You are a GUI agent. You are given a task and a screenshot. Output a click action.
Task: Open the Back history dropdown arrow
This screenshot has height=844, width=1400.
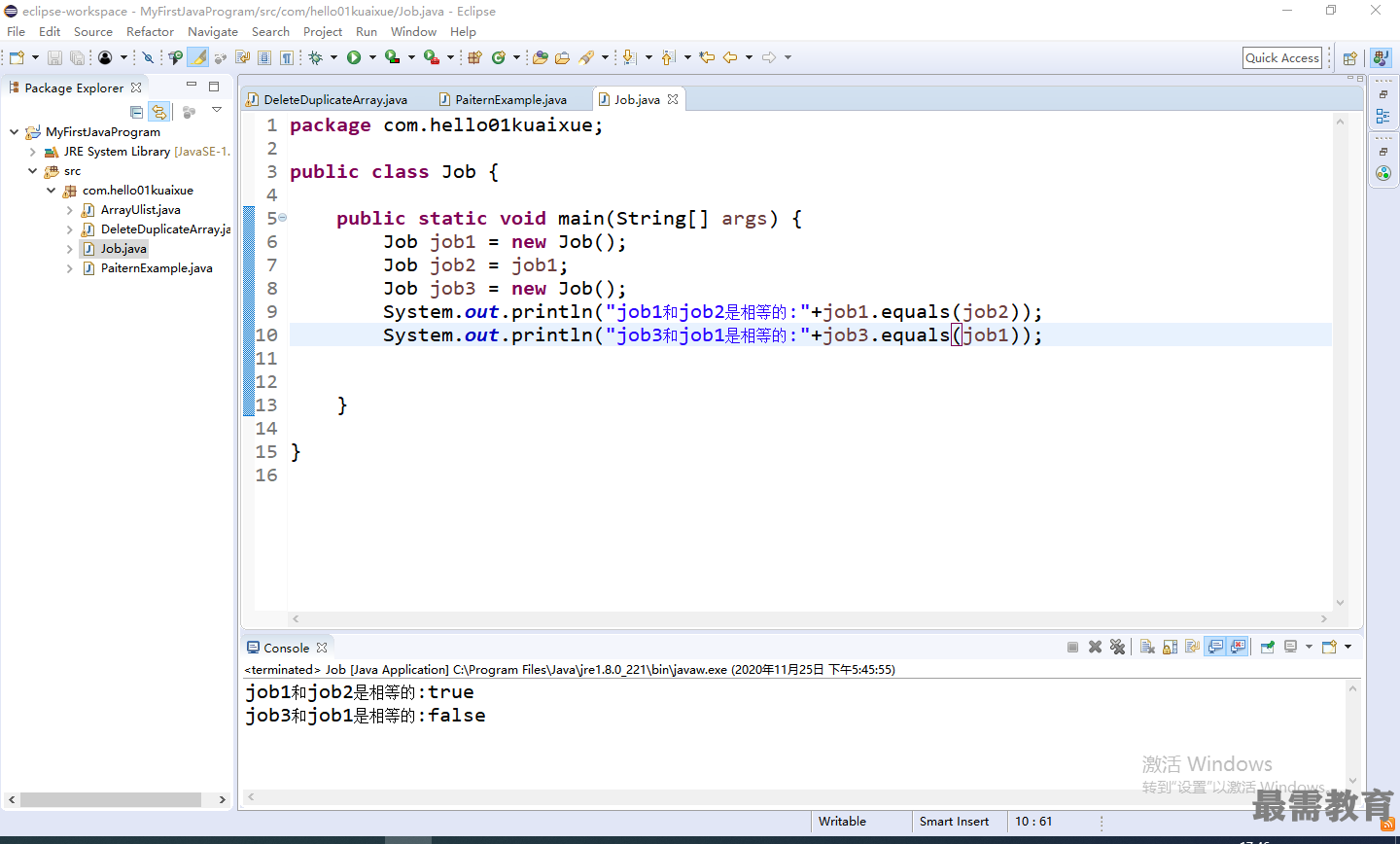[749, 57]
